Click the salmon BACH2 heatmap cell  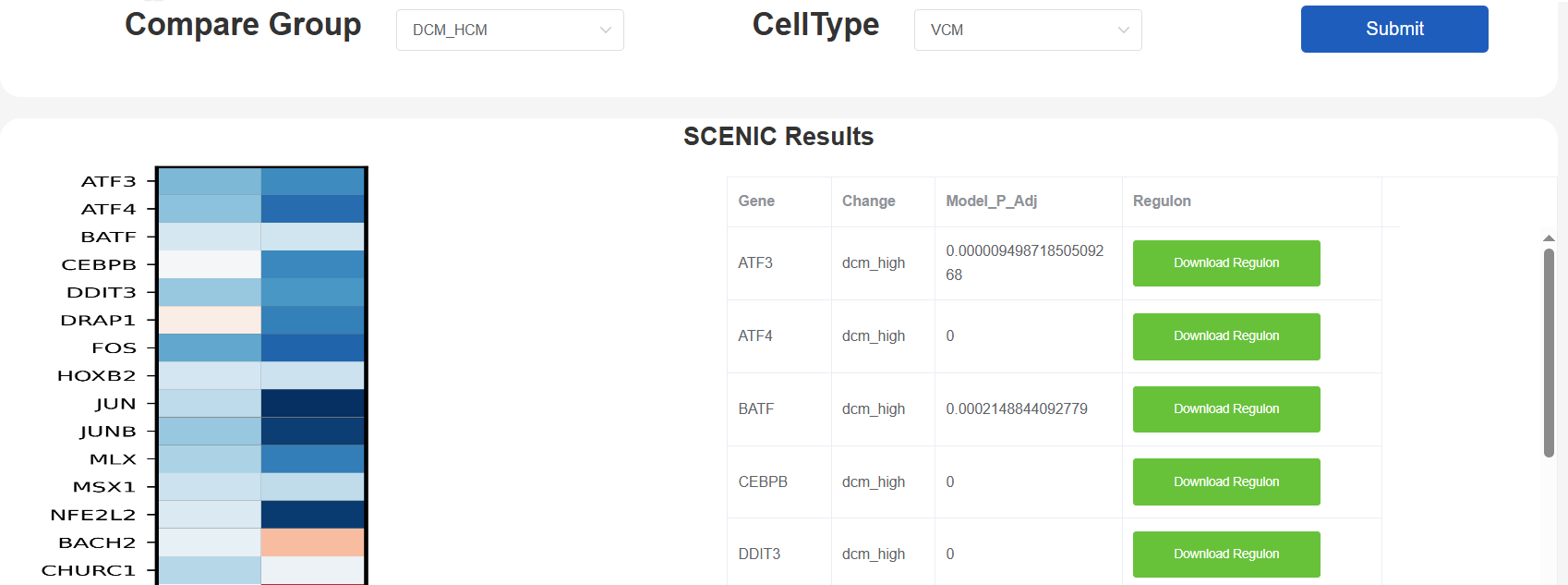coord(312,542)
